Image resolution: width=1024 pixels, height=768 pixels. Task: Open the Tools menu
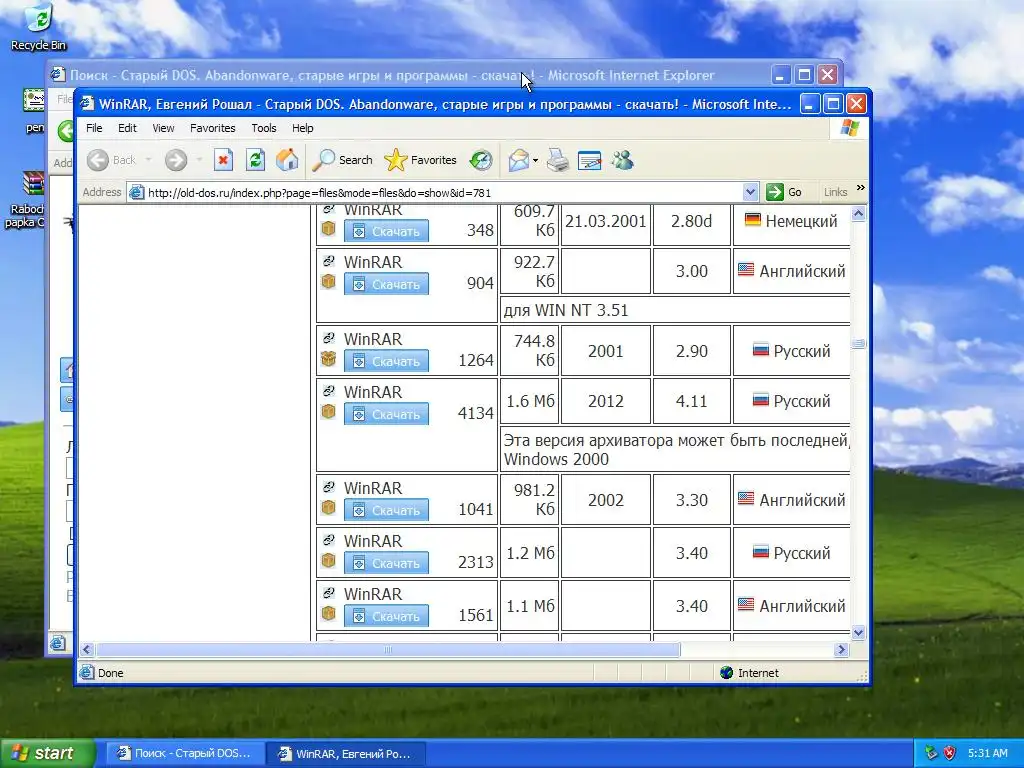(x=264, y=128)
